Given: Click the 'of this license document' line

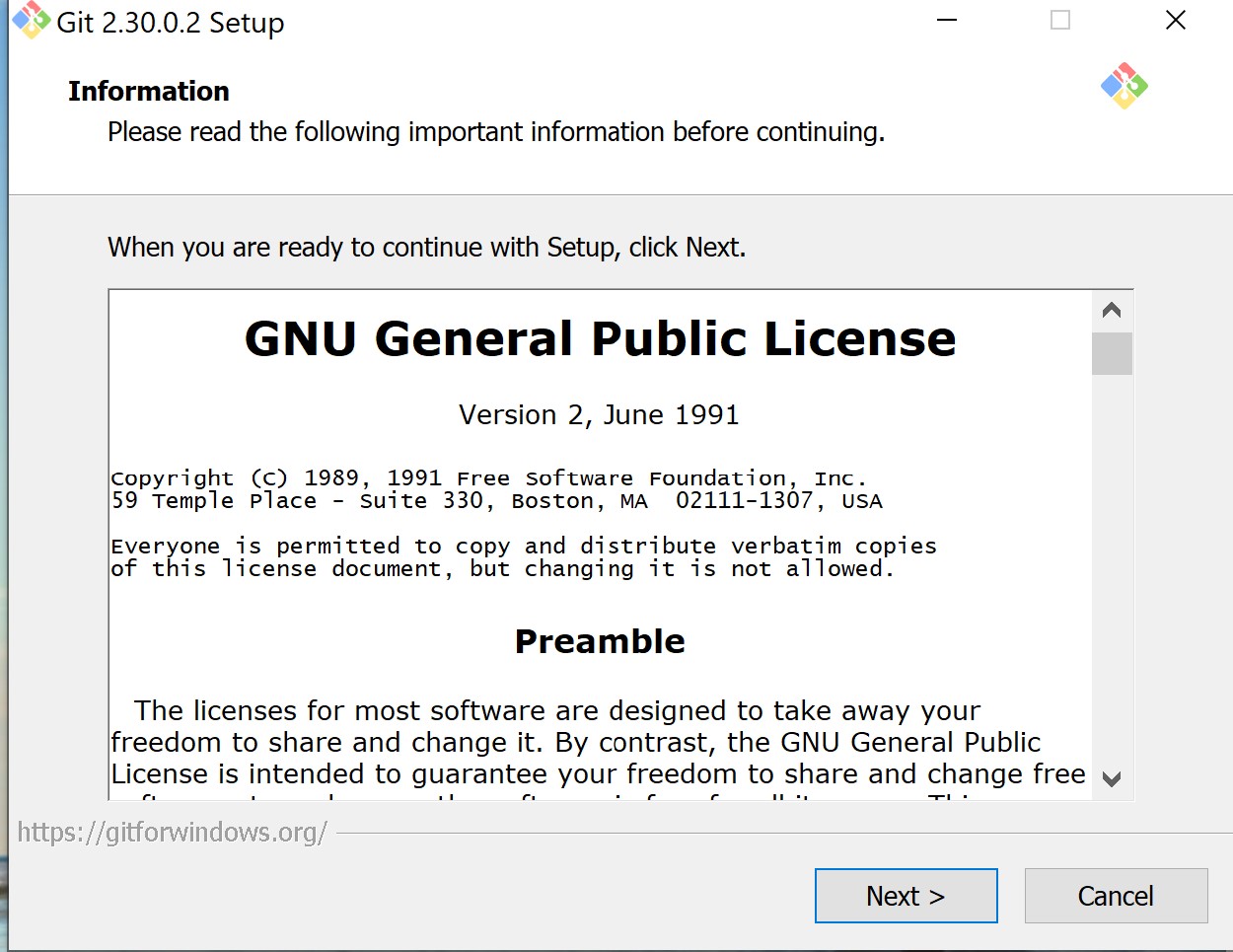Looking at the screenshot, I should [502, 569].
